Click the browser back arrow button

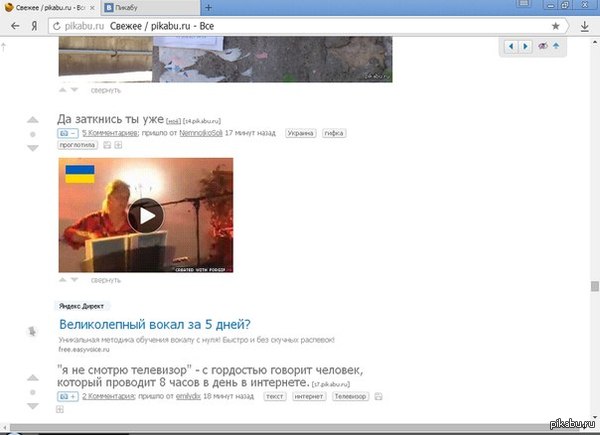coord(15,25)
